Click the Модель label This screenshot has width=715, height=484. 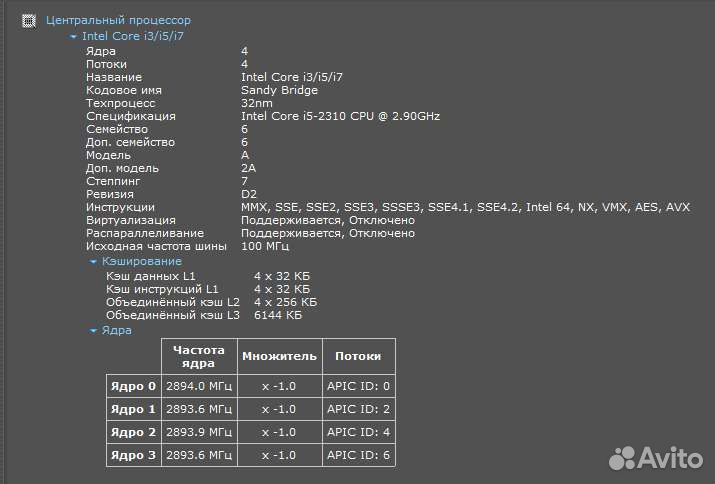(109, 155)
